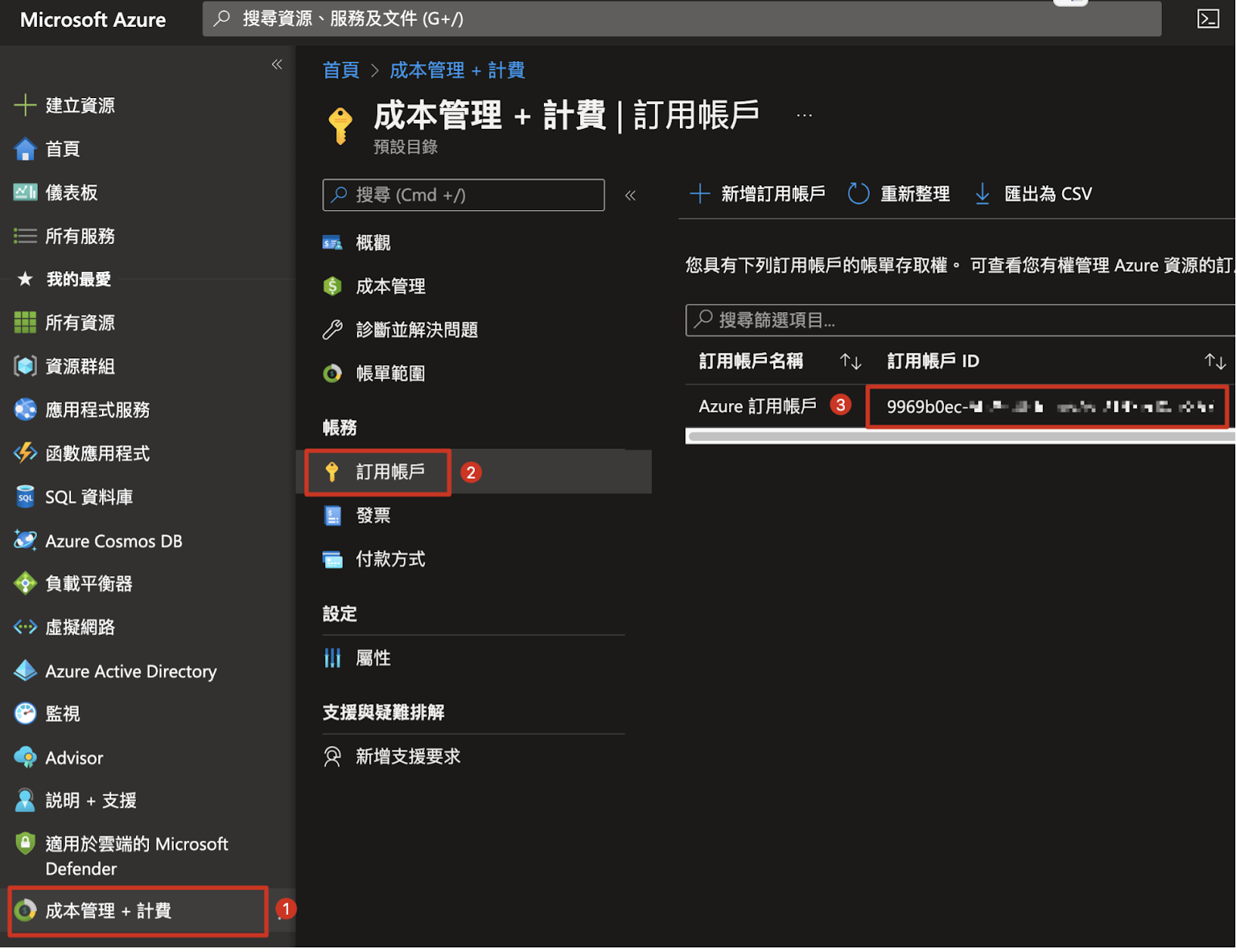Screen dimensions: 1236x952
Task: Open the 儀表板 dashboard icon
Action: pyautogui.click(x=25, y=192)
